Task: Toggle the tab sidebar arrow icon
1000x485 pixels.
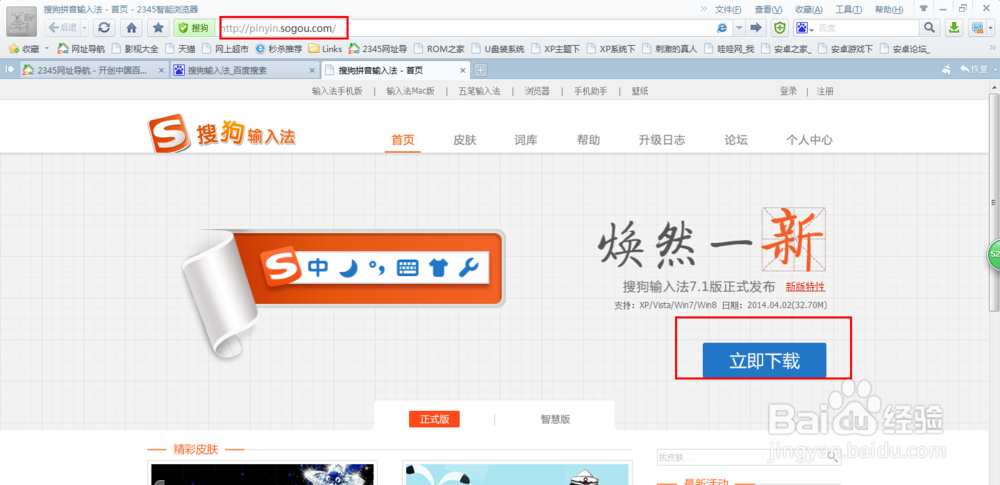Action: coord(10,70)
